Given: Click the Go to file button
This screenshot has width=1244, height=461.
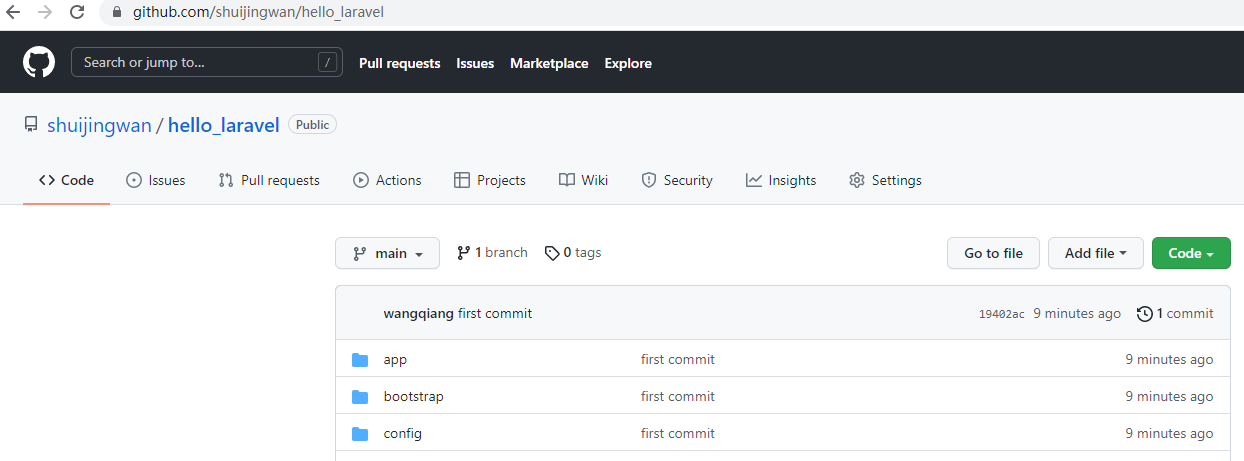Looking at the screenshot, I should pos(993,253).
